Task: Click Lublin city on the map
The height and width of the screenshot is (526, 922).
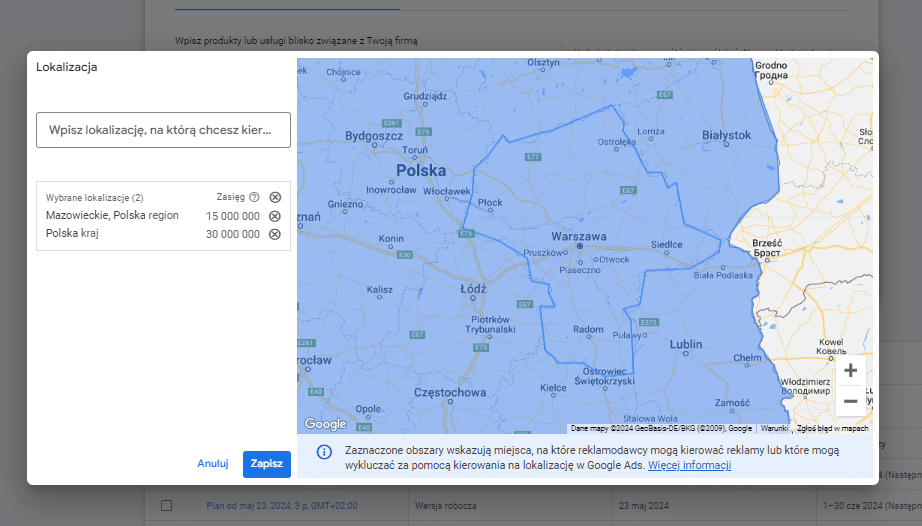Action: pos(686,344)
